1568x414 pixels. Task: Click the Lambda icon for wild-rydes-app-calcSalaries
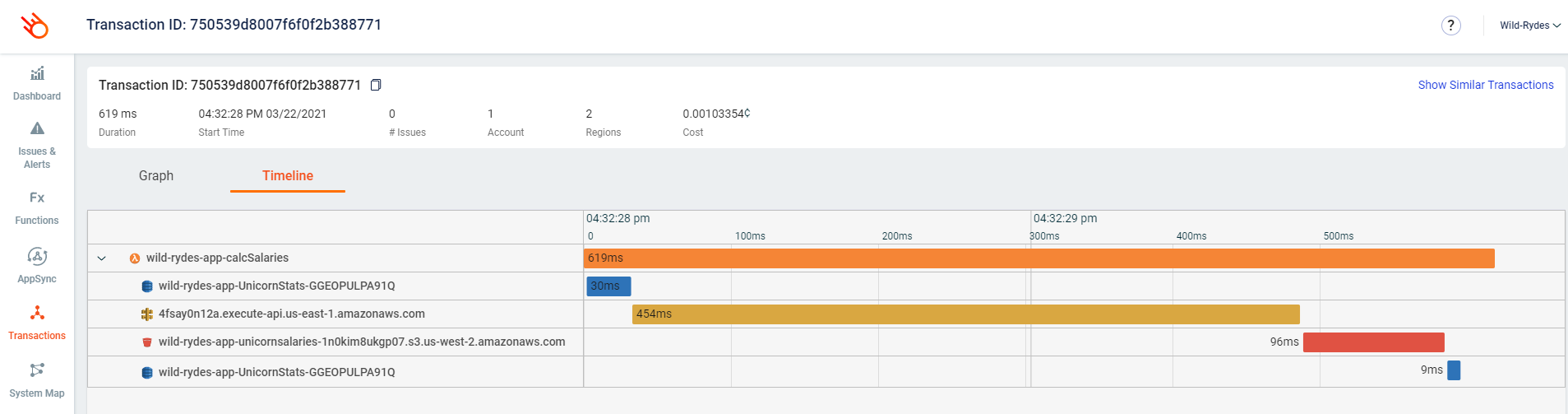coord(135,258)
